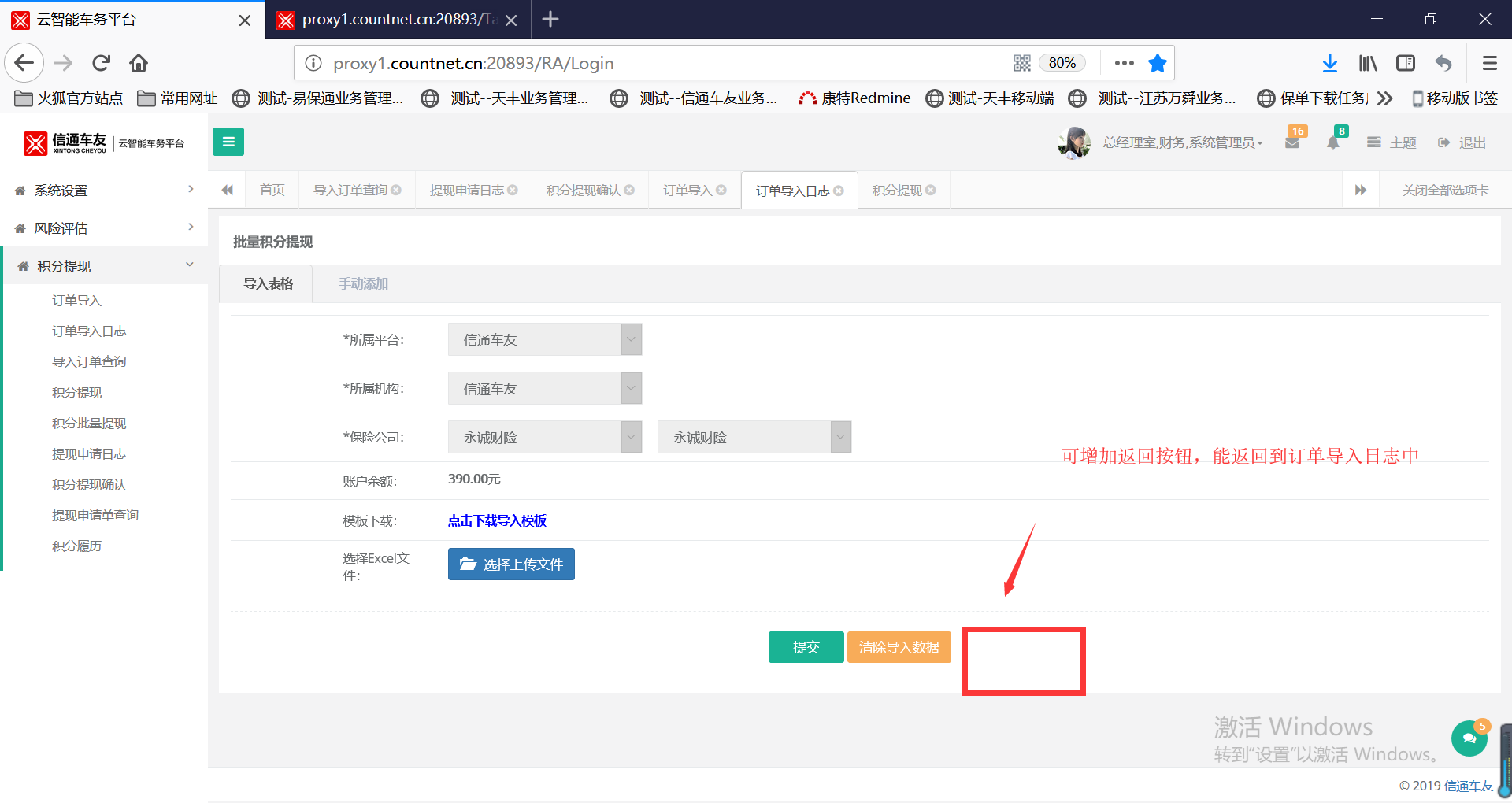
Task: Reload the page with the refresh icon
Action: coord(101,63)
